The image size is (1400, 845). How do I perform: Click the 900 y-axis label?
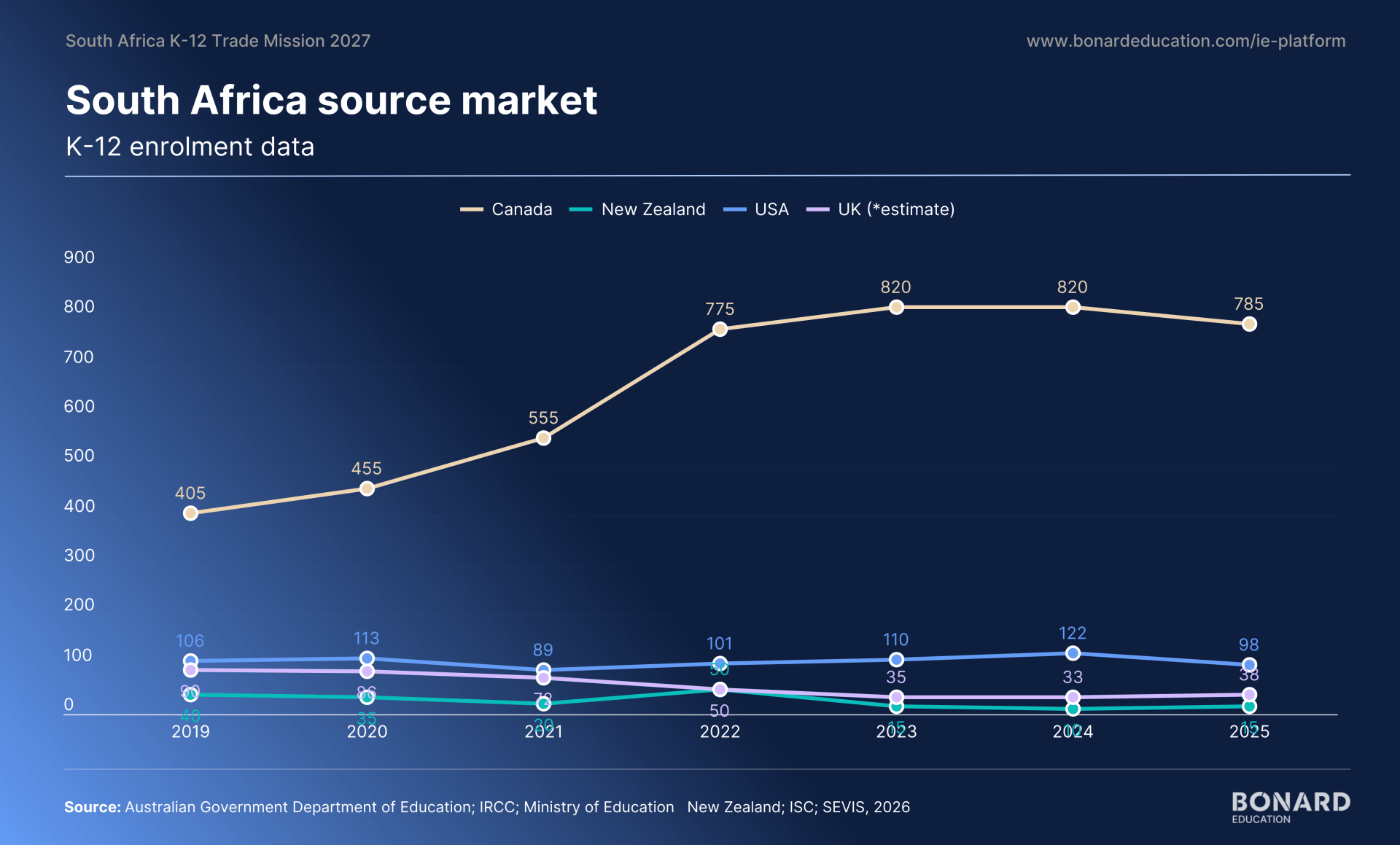79,257
